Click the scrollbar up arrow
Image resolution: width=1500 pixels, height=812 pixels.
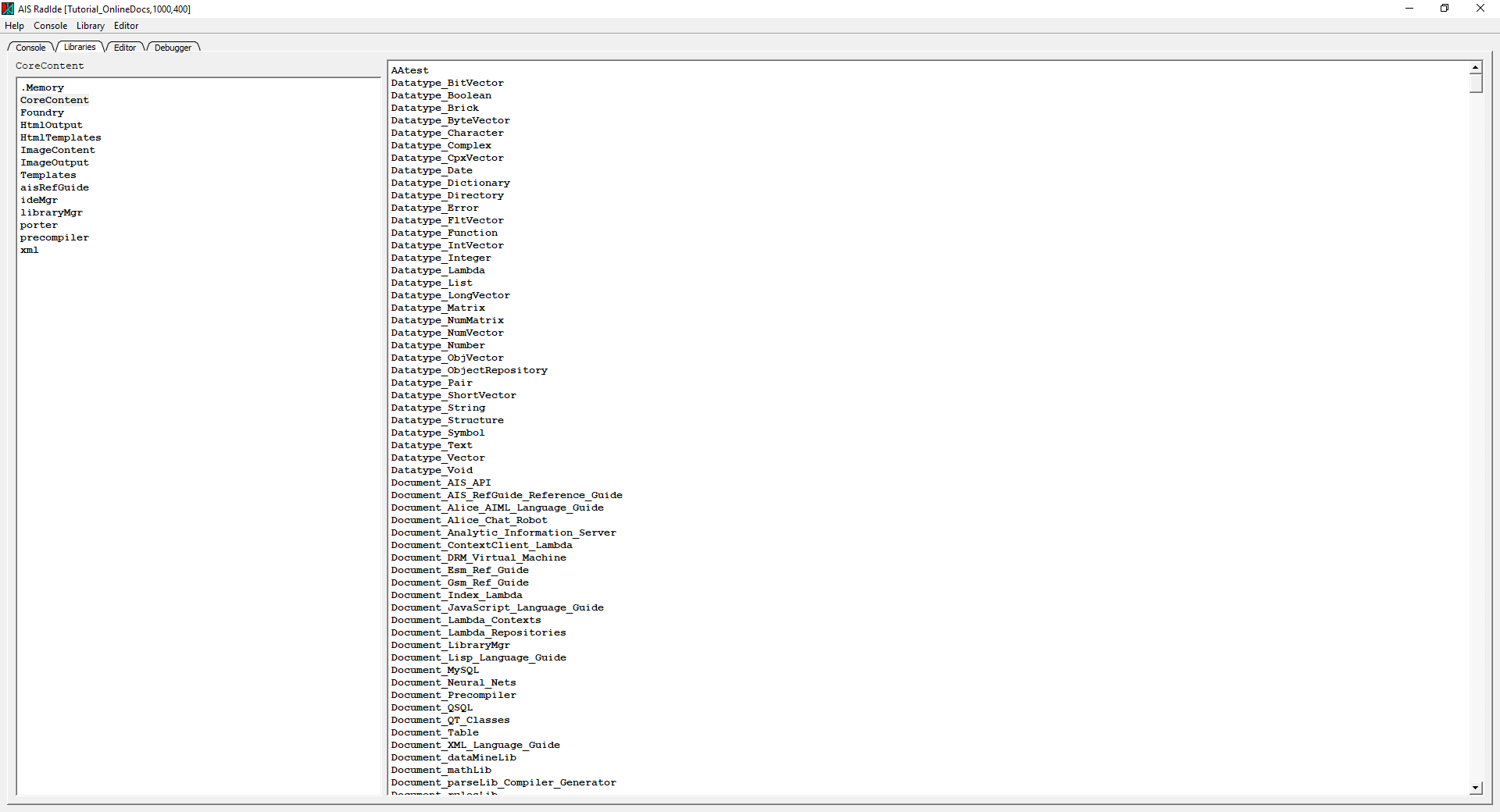[1476, 68]
